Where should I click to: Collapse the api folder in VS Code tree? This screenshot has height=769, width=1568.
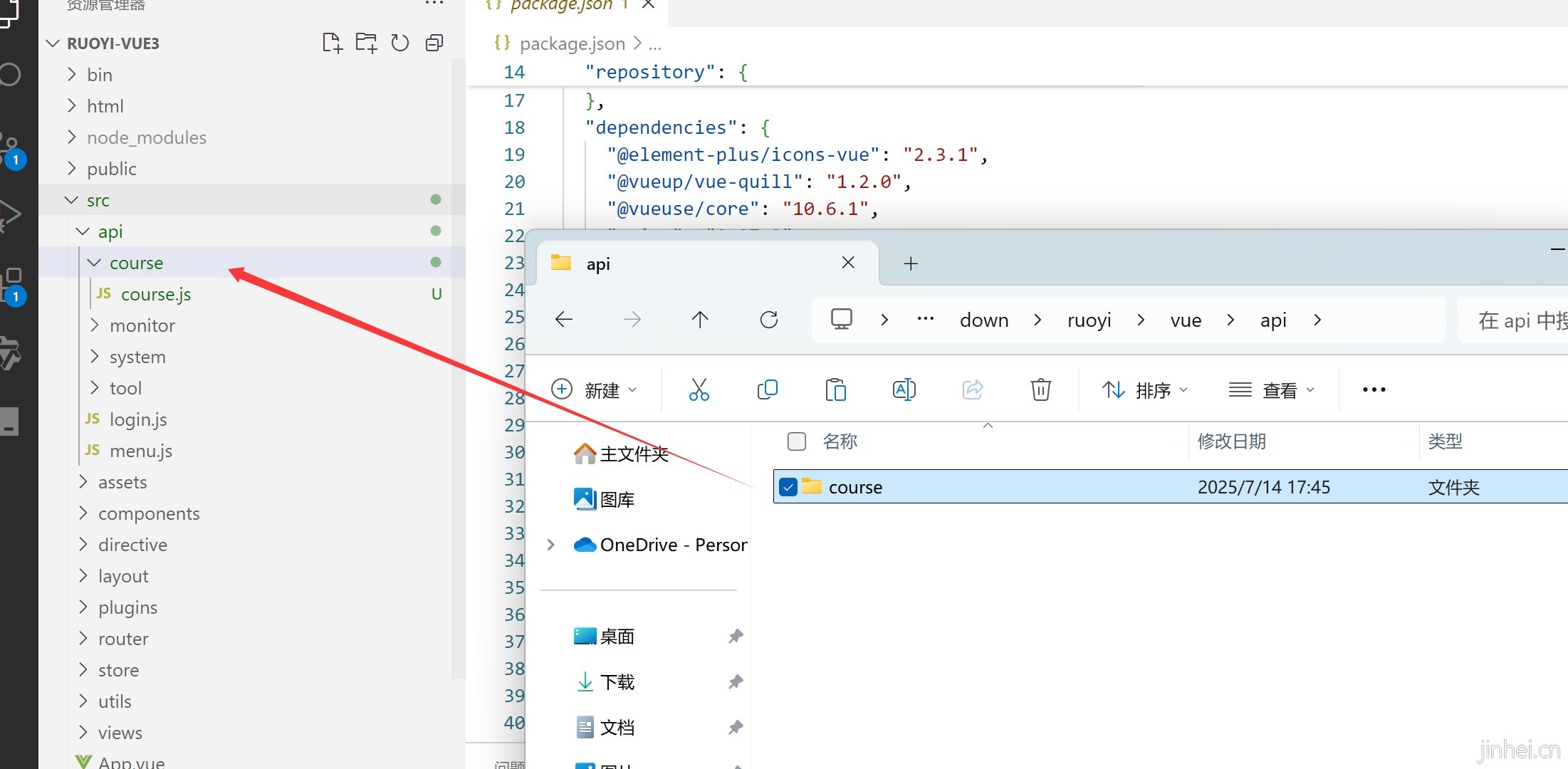pyautogui.click(x=83, y=231)
